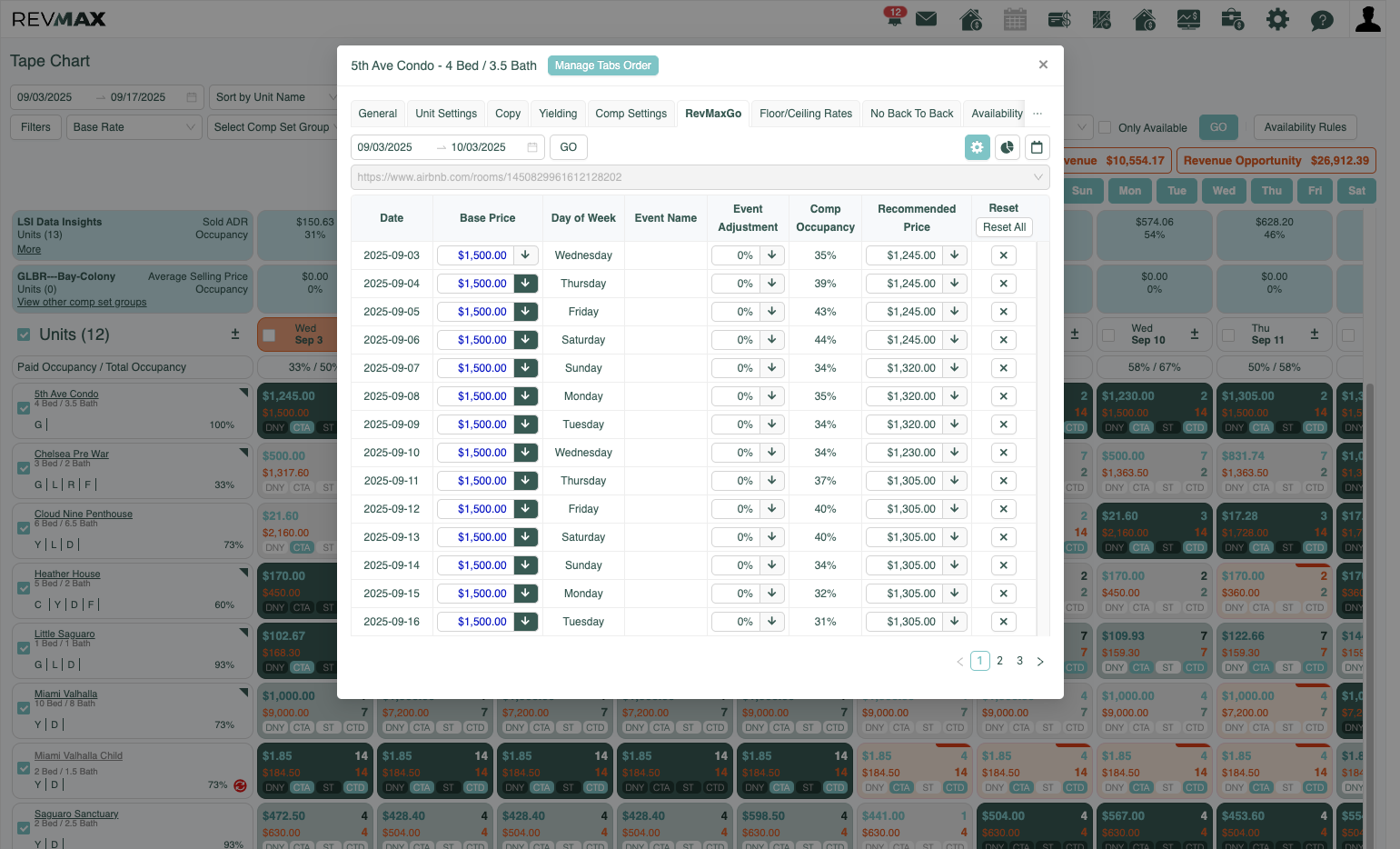Uncheck the Chelsea Pre War unit checkbox
This screenshot has width=1400, height=849.
point(24,468)
